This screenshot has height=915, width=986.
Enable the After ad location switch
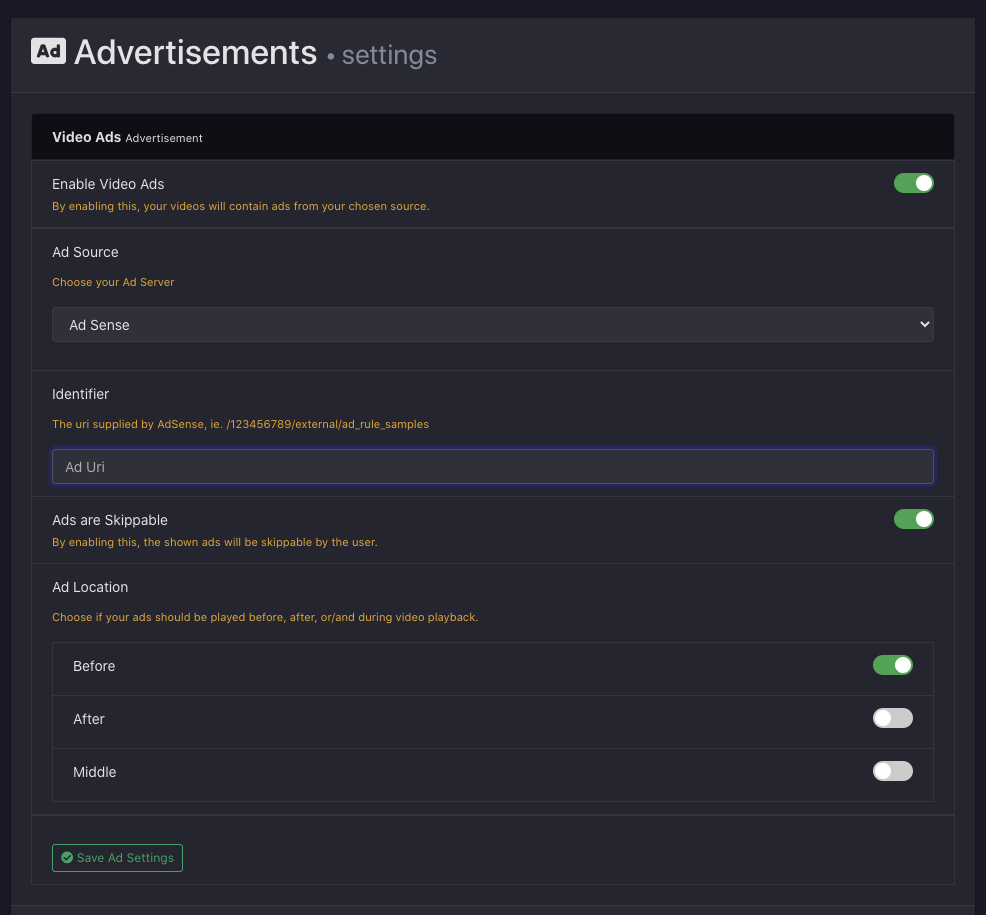(892, 718)
